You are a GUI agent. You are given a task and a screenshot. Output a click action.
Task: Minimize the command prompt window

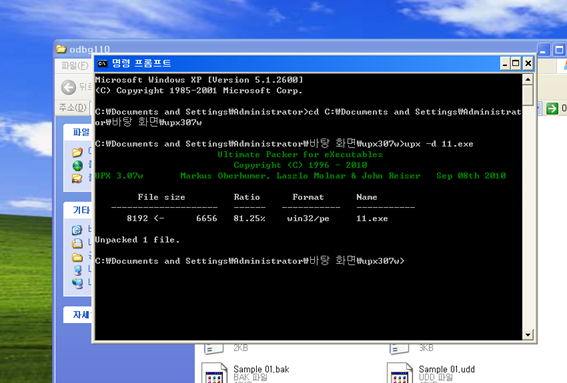click(x=505, y=64)
